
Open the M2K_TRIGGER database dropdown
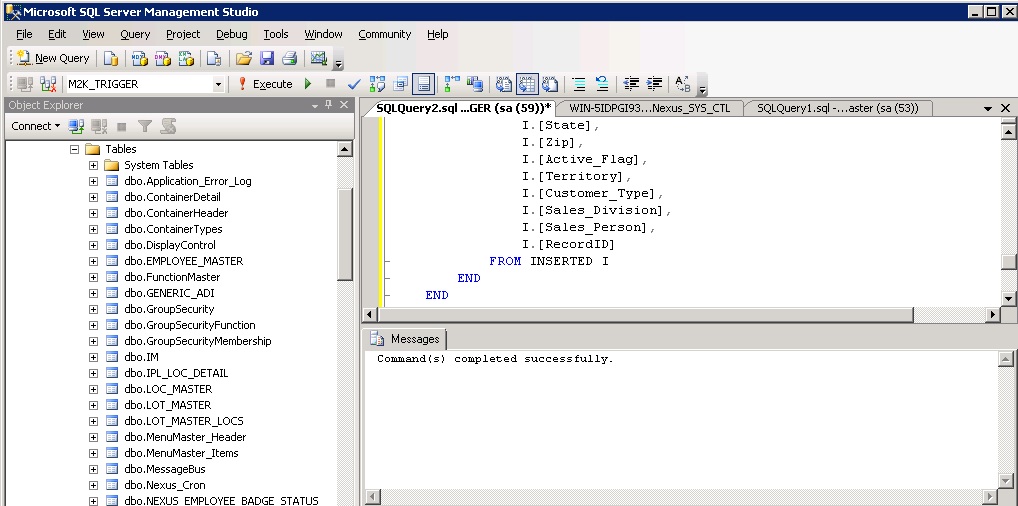[x=218, y=85]
